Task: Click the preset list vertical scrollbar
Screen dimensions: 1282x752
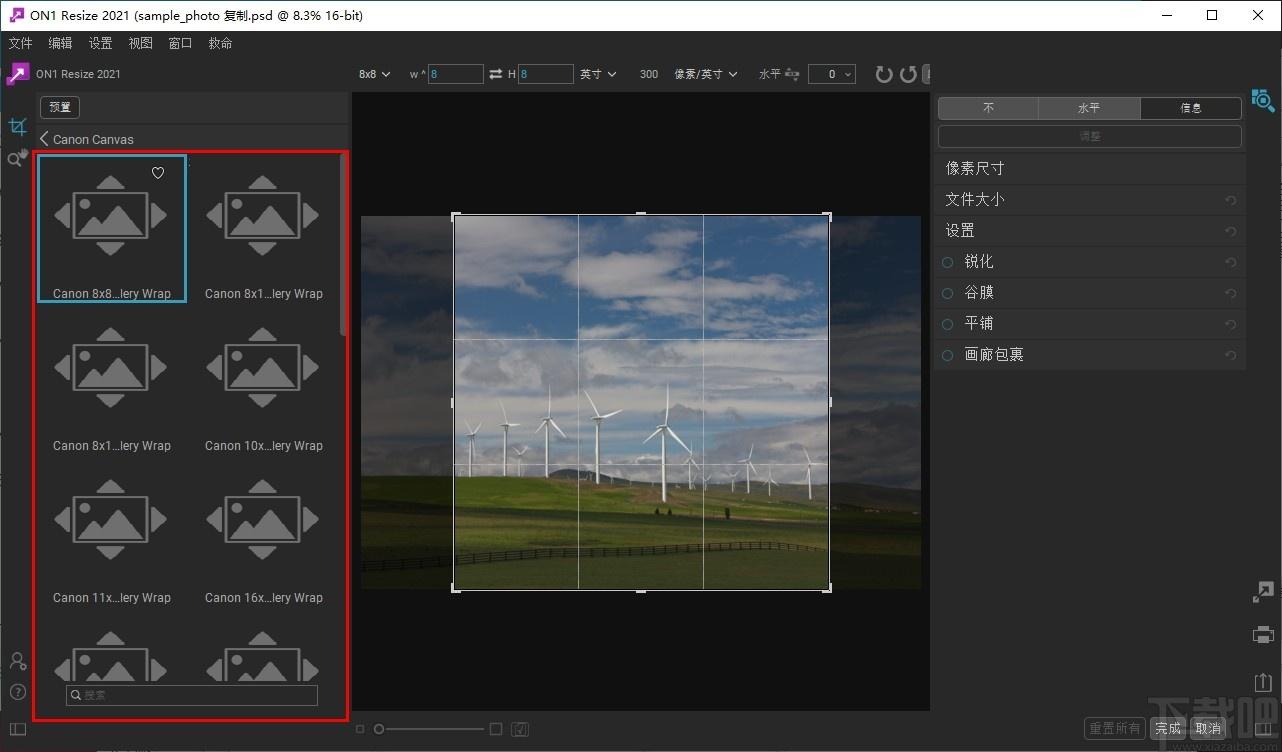Action: 343,245
